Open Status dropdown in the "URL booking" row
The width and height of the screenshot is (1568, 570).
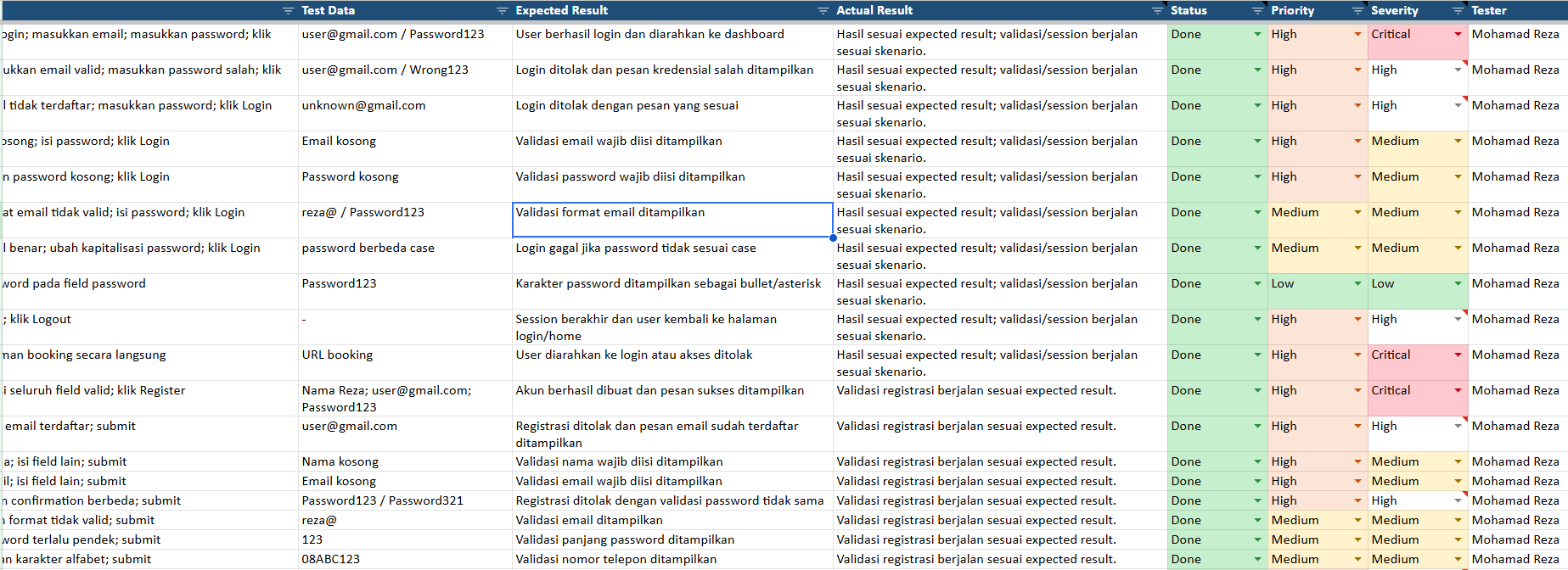coord(1257,355)
